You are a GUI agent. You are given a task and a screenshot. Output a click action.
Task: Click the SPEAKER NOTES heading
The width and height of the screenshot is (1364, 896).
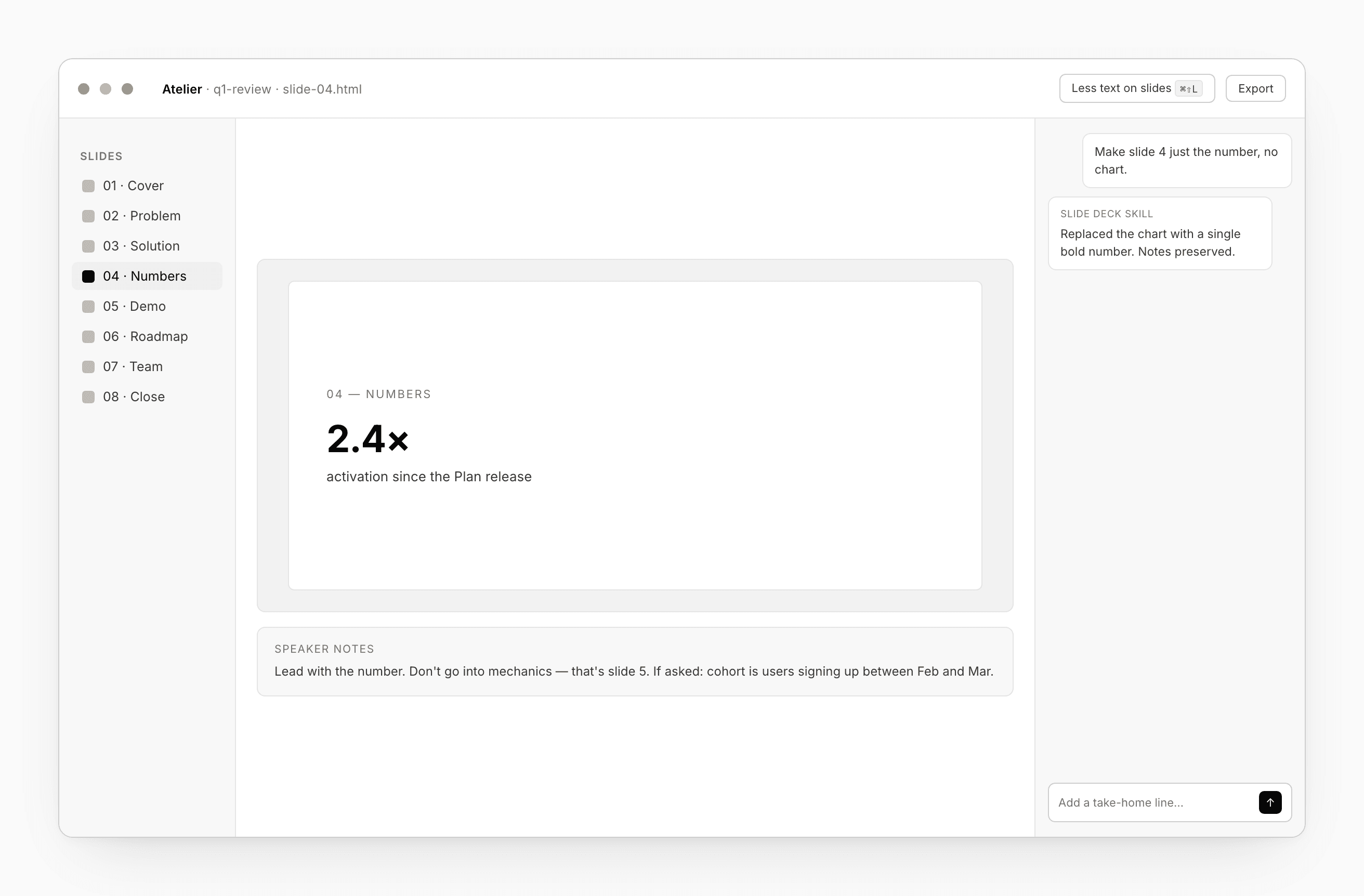(x=324, y=649)
